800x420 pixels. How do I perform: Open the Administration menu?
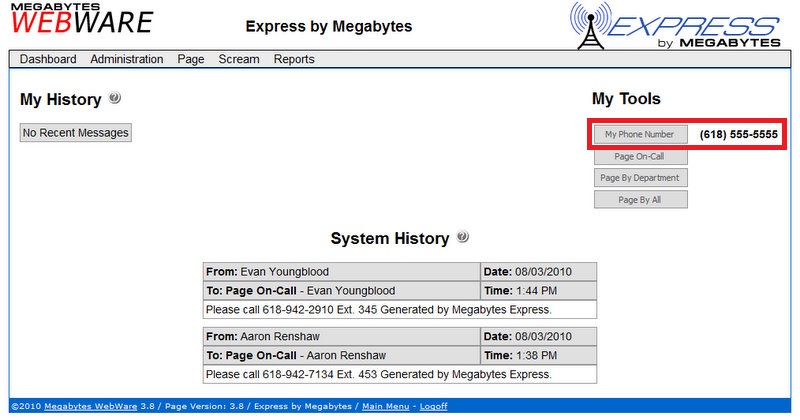[126, 59]
